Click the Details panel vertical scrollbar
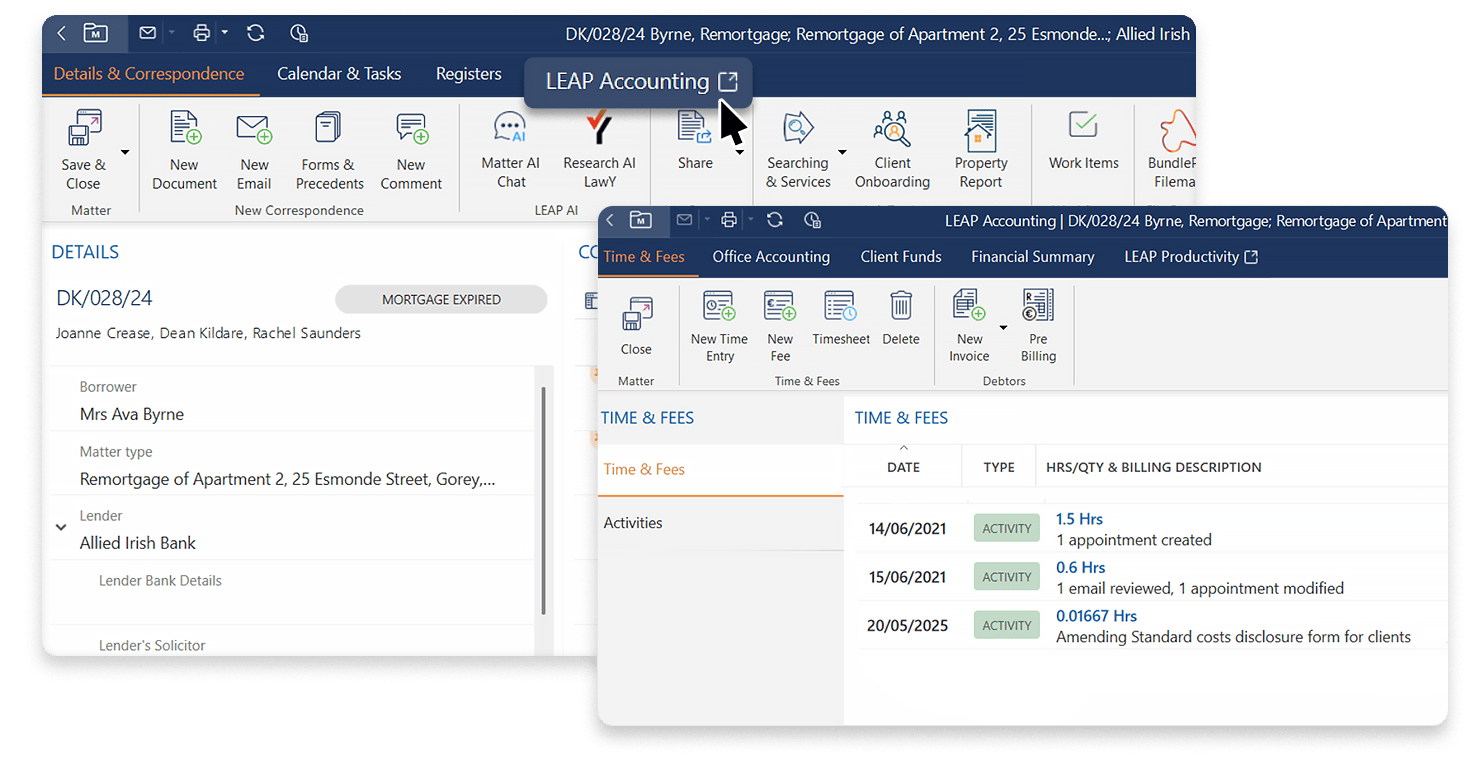Screen dimensions: 1473x767 tap(544, 500)
